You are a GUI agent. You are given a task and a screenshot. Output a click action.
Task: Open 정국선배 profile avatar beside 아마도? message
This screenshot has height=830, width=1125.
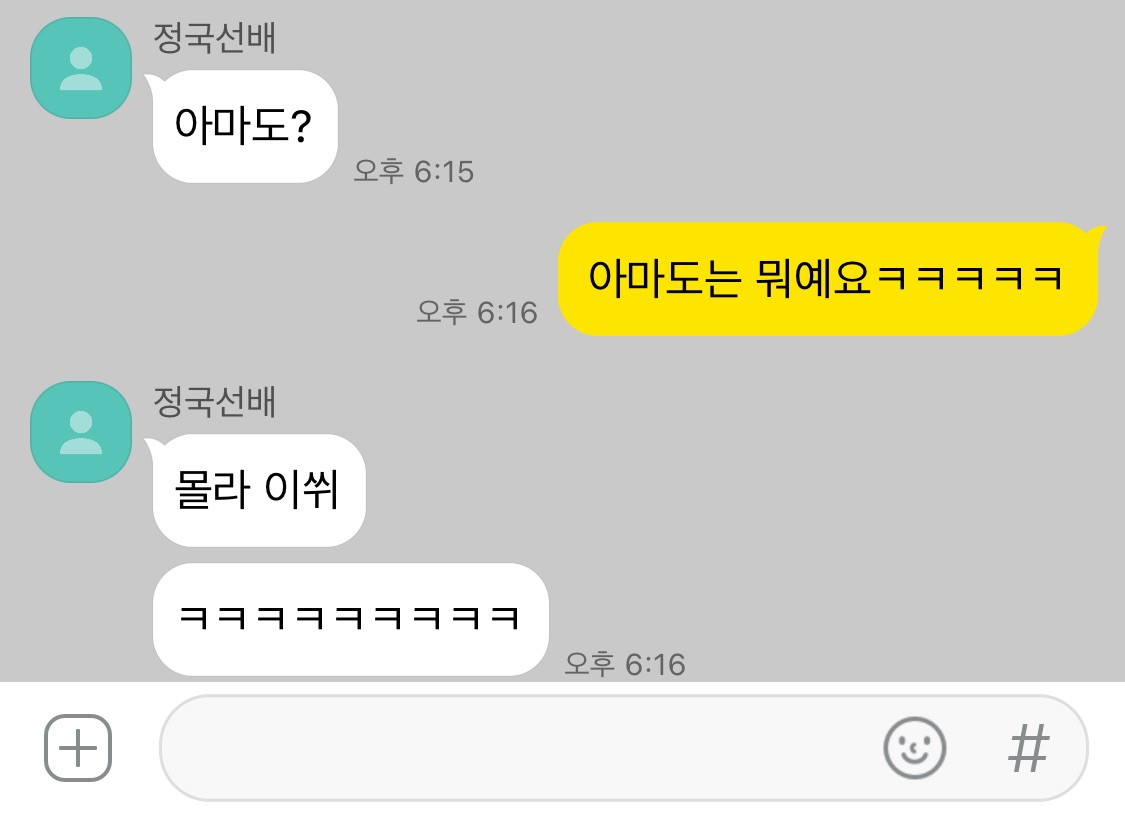coord(81,68)
